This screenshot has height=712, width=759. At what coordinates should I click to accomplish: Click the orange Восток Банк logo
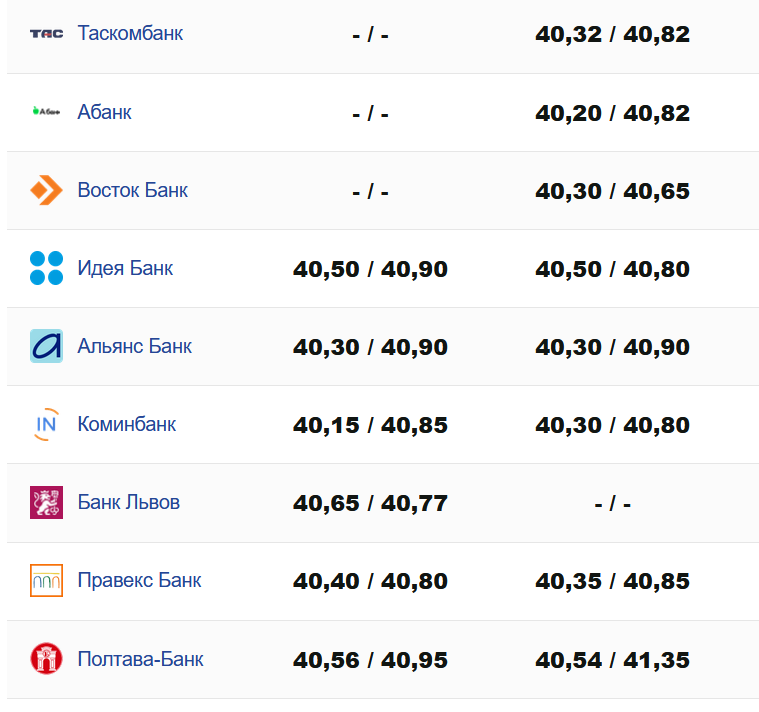point(46,190)
